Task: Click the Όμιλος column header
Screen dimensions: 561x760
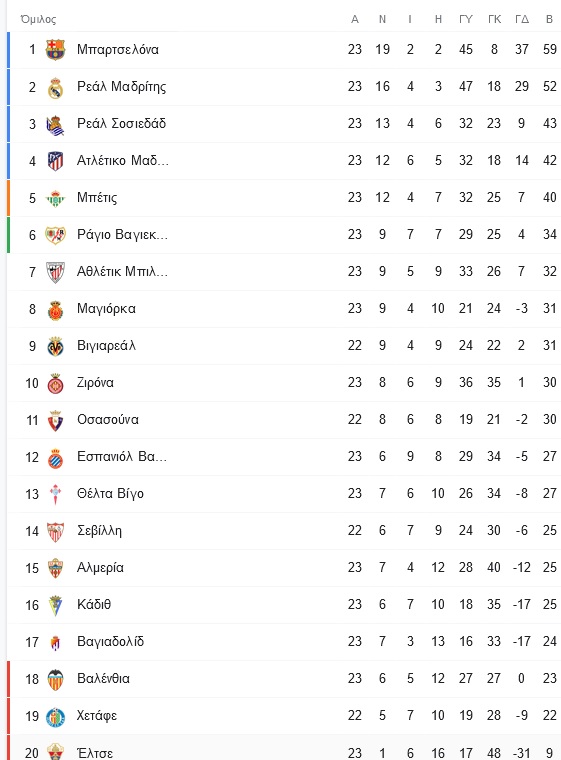Action: 38,19
